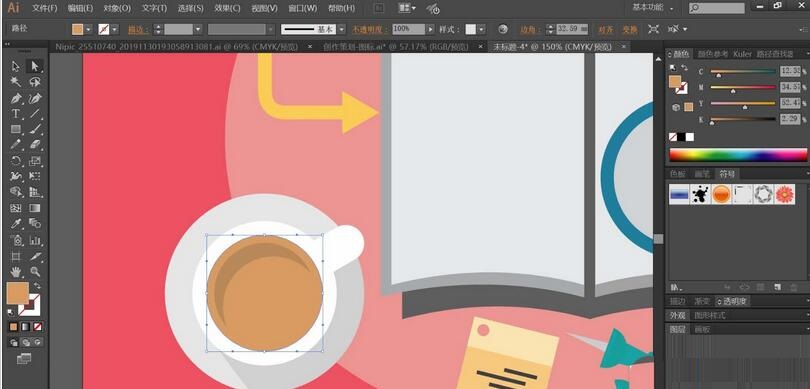This screenshot has height=389, width=810.
Task: Swap fill and stroke colors
Action: click(x=37, y=286)
